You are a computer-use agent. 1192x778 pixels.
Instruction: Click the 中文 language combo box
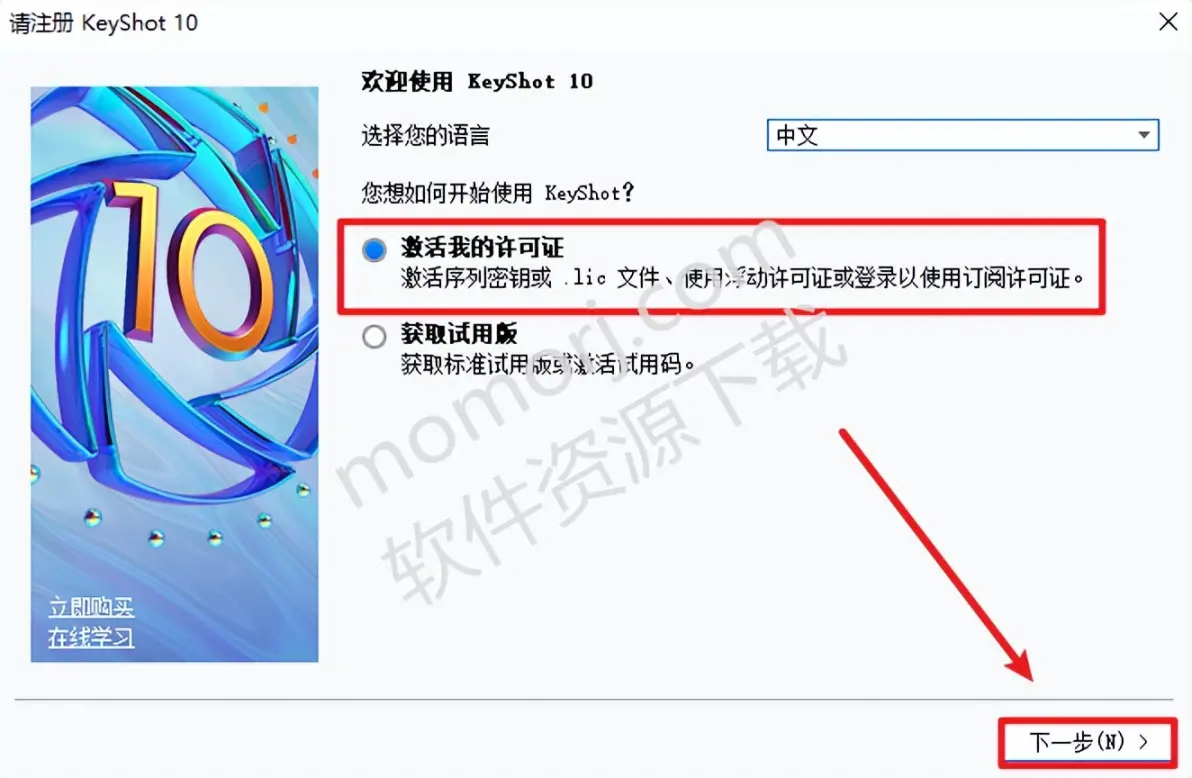[962, 135]
